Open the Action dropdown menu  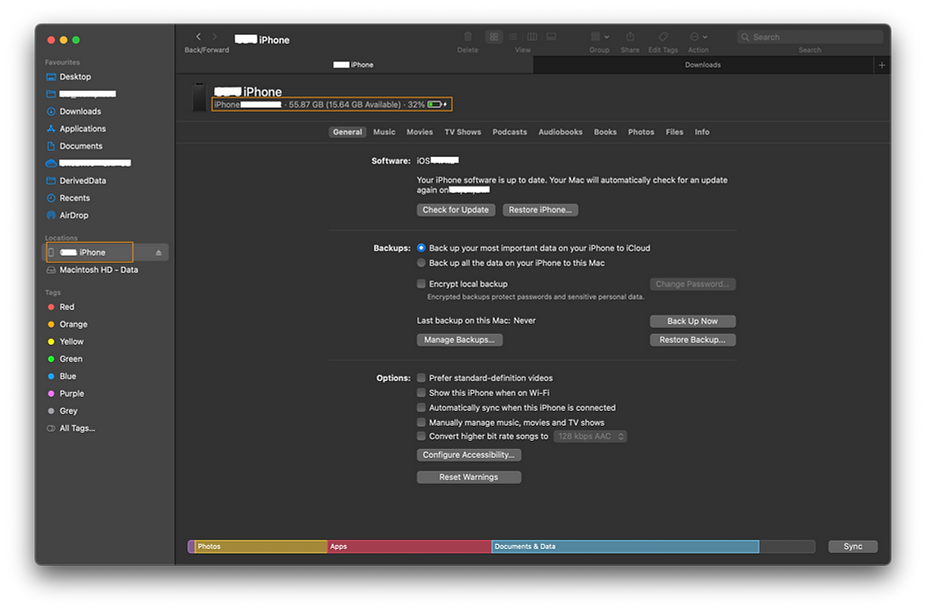click(697, 36)
